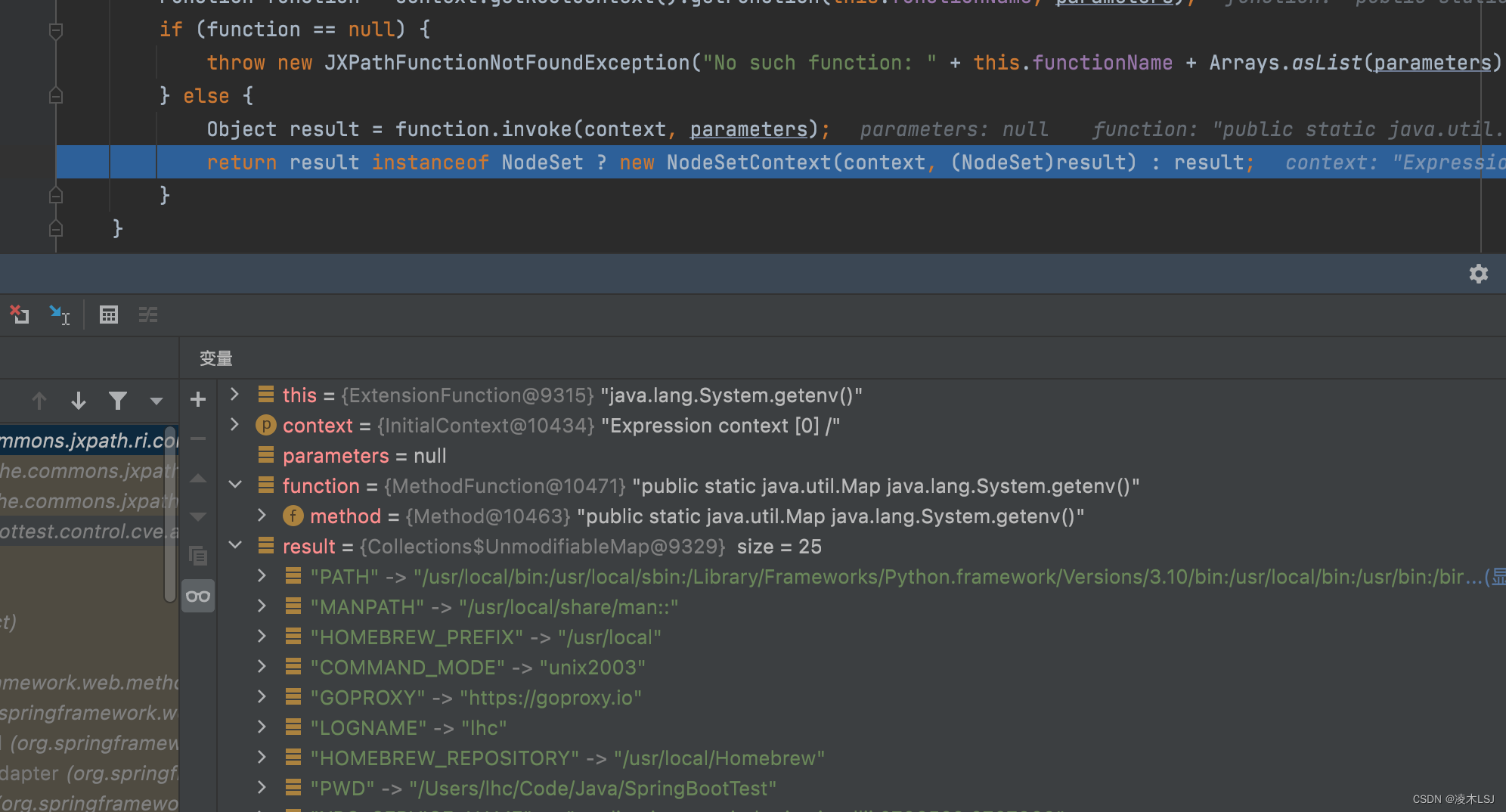Move watch down with triangle icon
Image resolution: width=1506 pixels, height=812 pixels.
tap(198, 517)
